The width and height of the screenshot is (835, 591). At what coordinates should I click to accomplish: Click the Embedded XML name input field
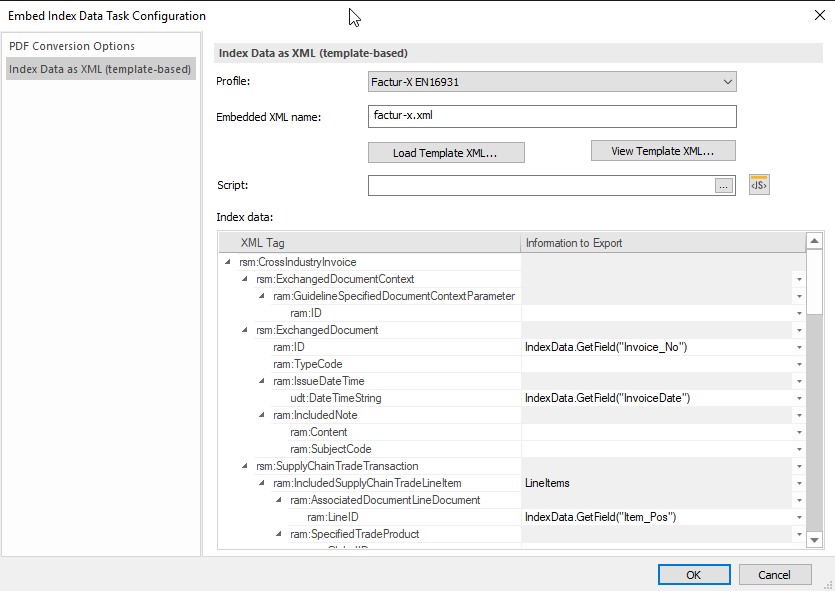552,116
